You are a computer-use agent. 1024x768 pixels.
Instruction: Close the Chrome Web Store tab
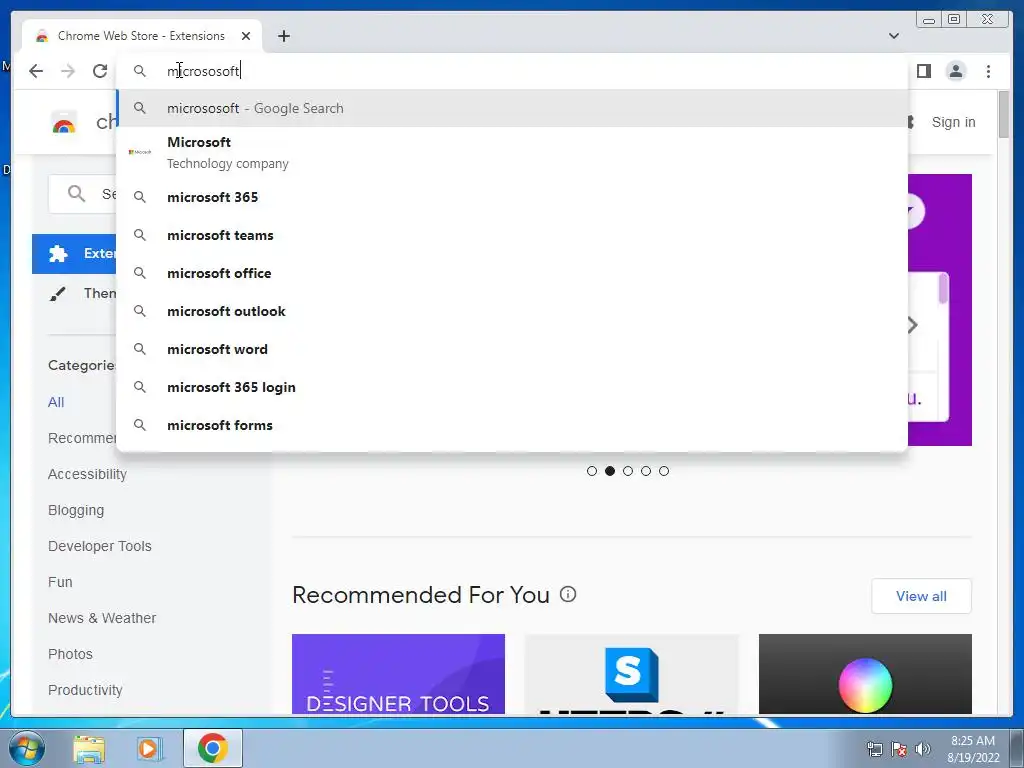click(246, 36)
